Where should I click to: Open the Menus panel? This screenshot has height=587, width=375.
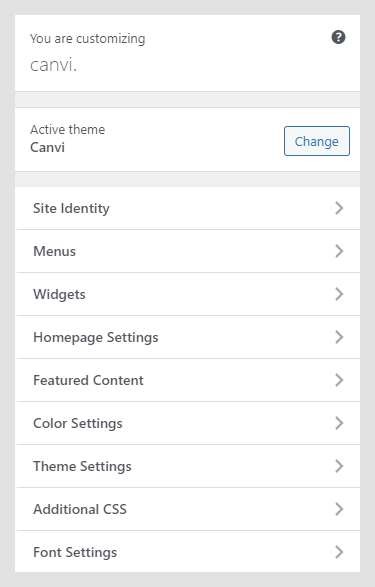188,251
